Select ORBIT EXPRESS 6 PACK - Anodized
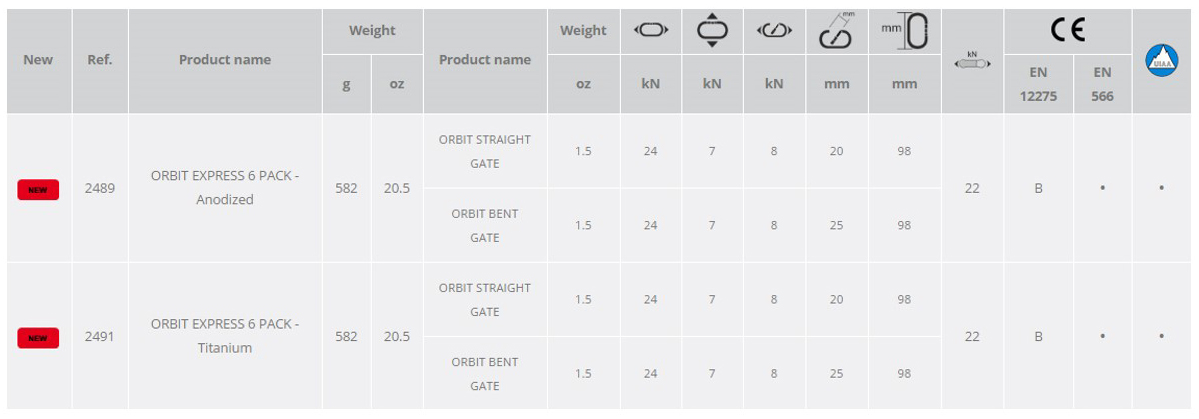Screen dimensions: 1199x419 225,188
